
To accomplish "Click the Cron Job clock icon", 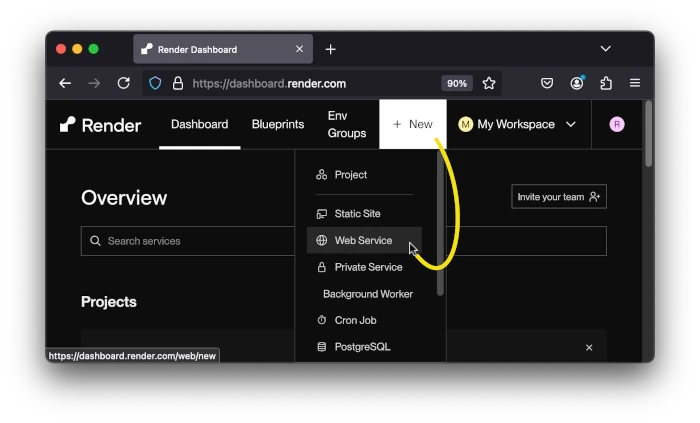I will (x=321, y=320).
